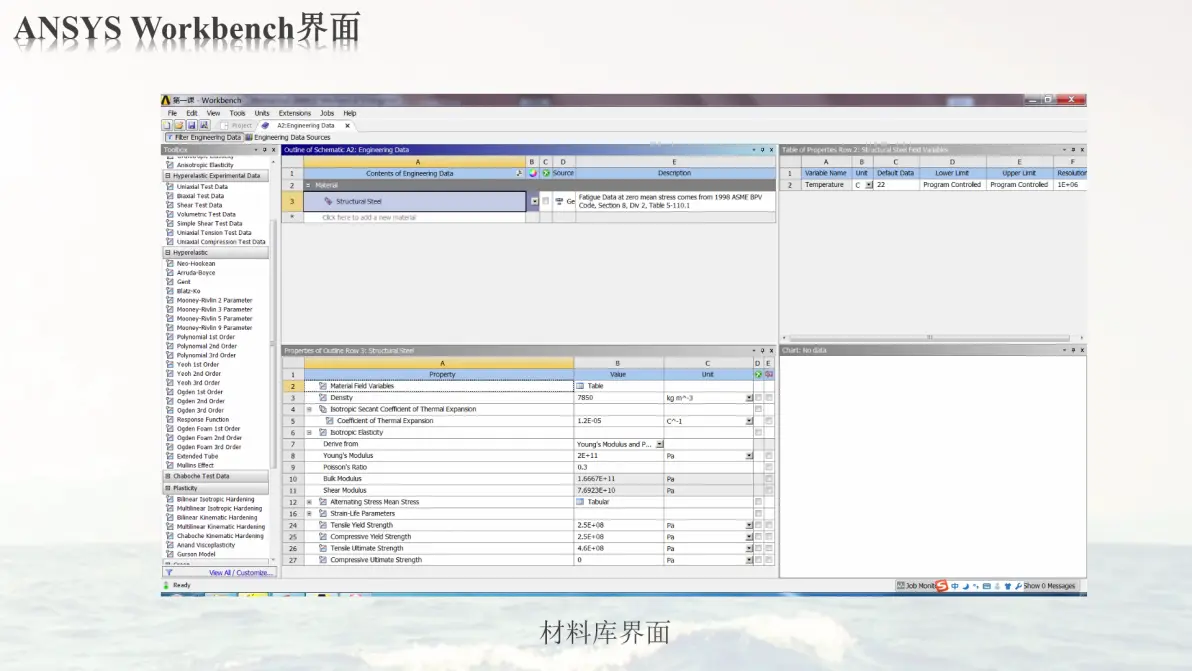Toggle suppression checkbox for Density row

point(758,397)
